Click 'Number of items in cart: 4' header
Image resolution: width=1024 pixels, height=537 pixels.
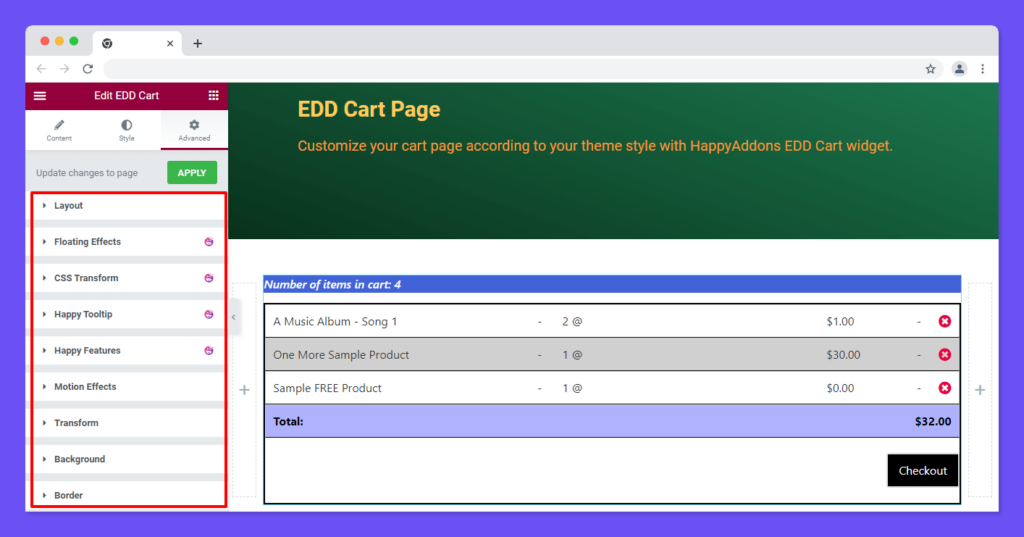pos(332,284)
